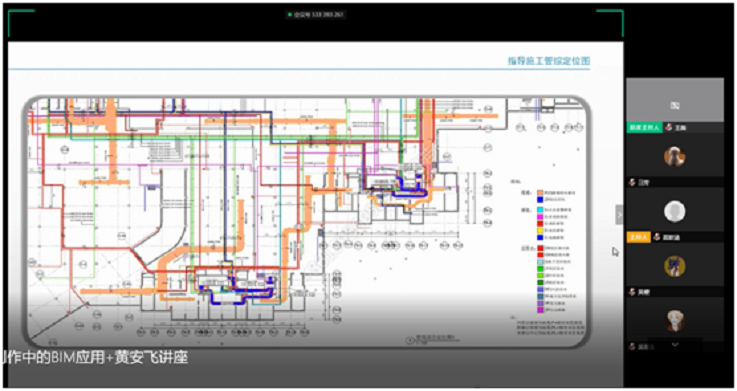Click the yellow swatch in the drawing legend

tap(541, 231)
